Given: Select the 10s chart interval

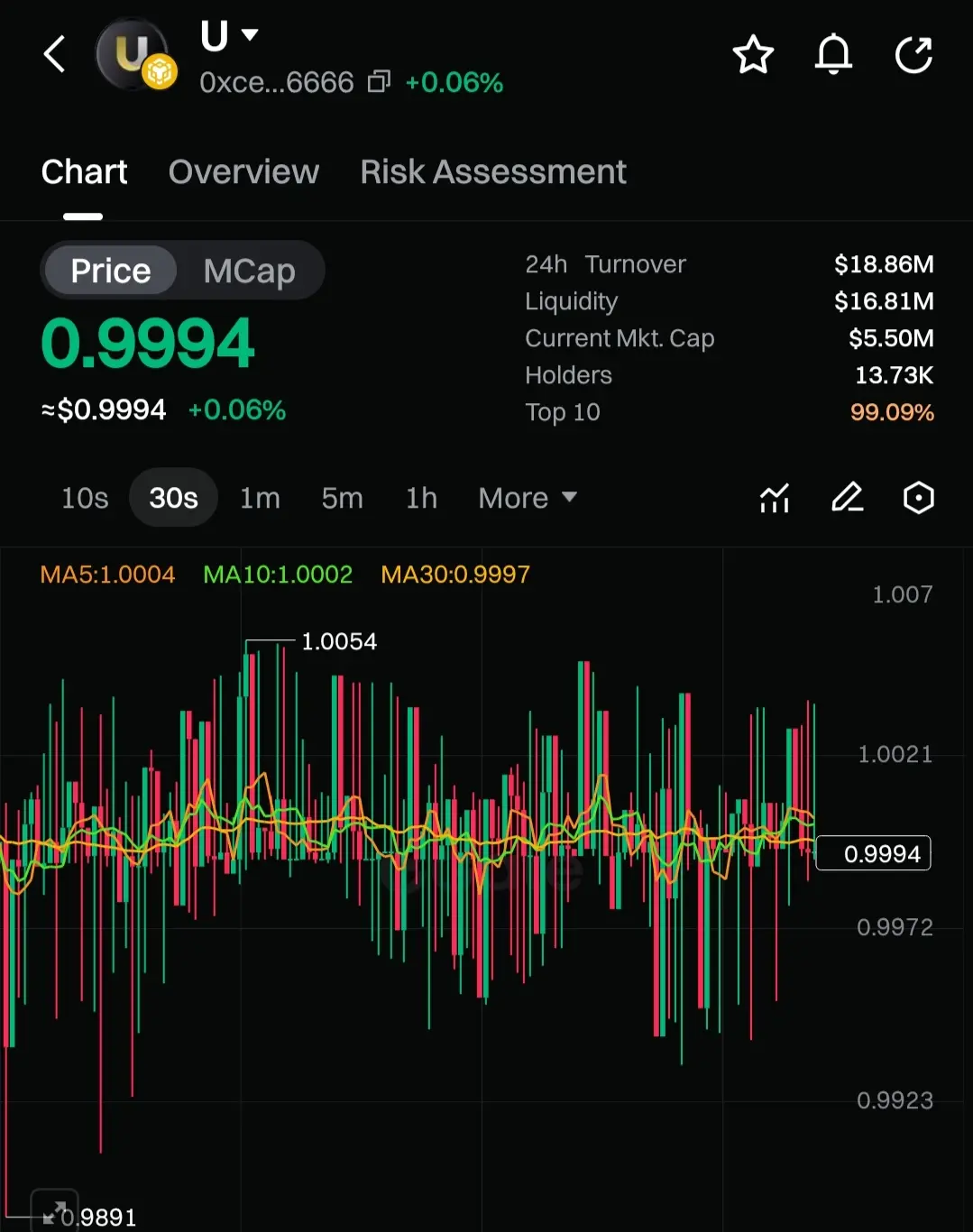Looking at the screenshot, I should [85, 498].
